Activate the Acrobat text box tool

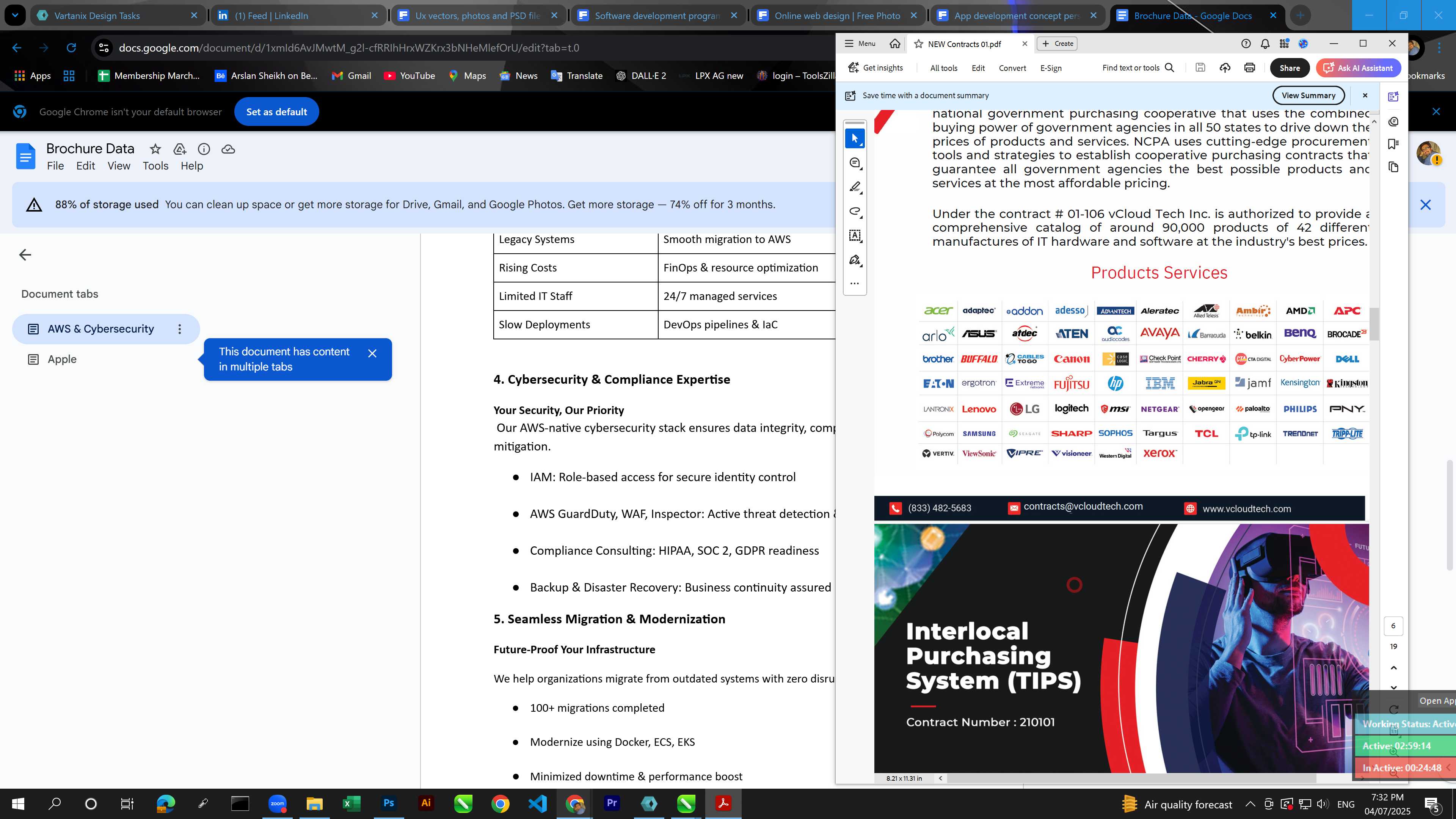(855, 236)
